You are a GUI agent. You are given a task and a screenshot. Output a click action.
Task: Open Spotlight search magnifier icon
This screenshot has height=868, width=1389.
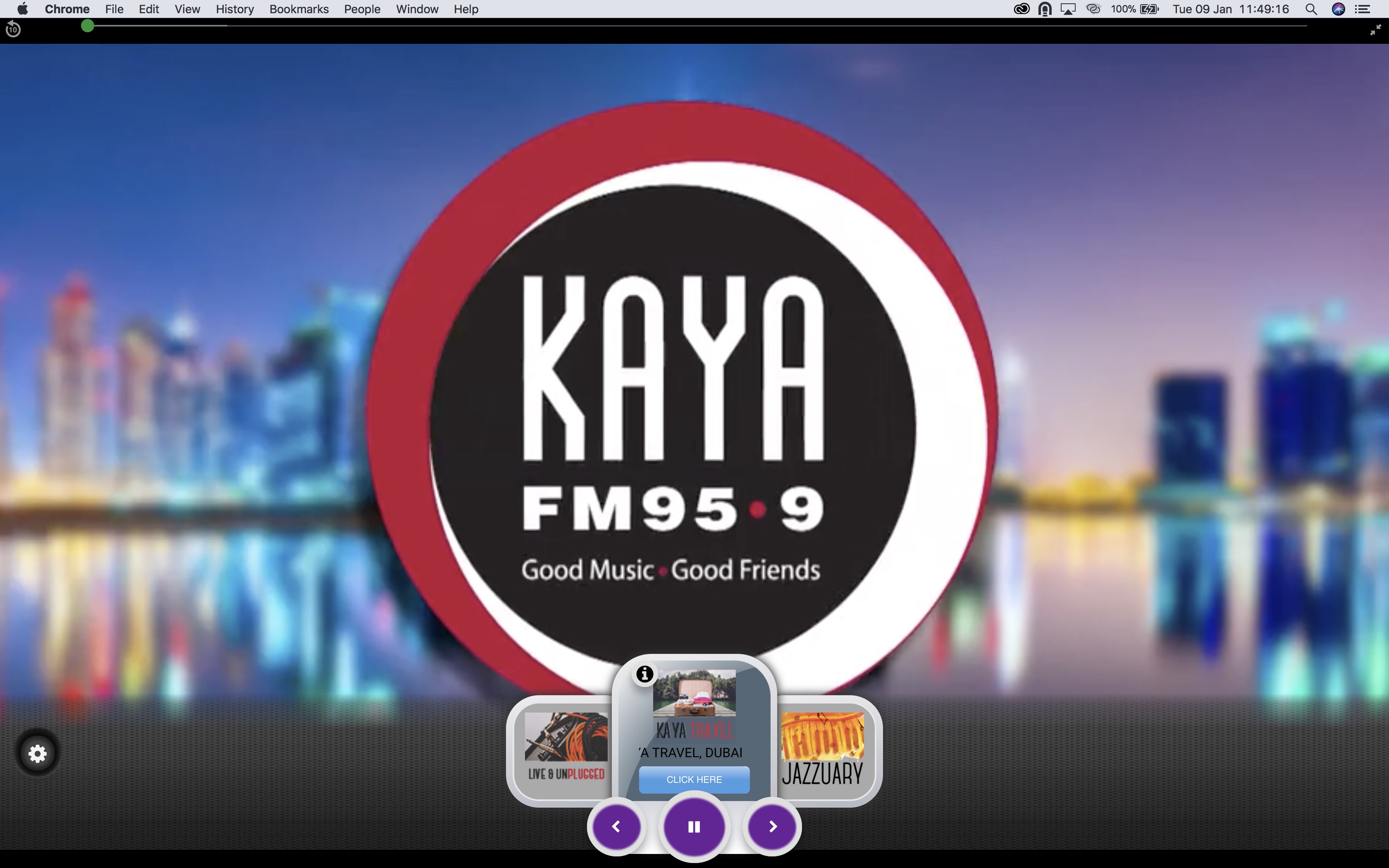(1311, 9)
